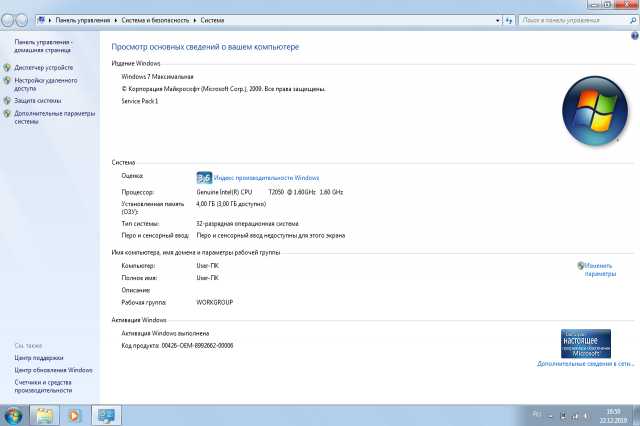Open Дополнительные параметры системы link
The image size is (640, 426).
coord(55,118)
